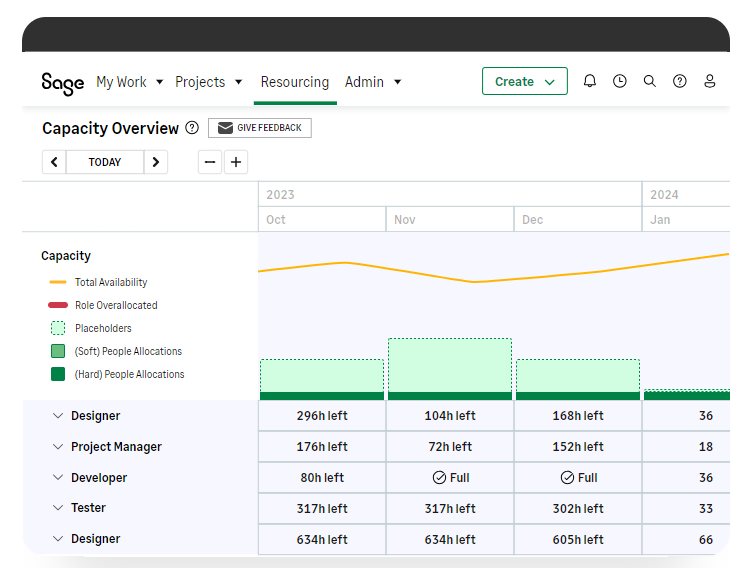Open the My Work dropdown menu
The width and height of the screenshot is (753, 568).
pyautogui.click(x=129, y=82)
